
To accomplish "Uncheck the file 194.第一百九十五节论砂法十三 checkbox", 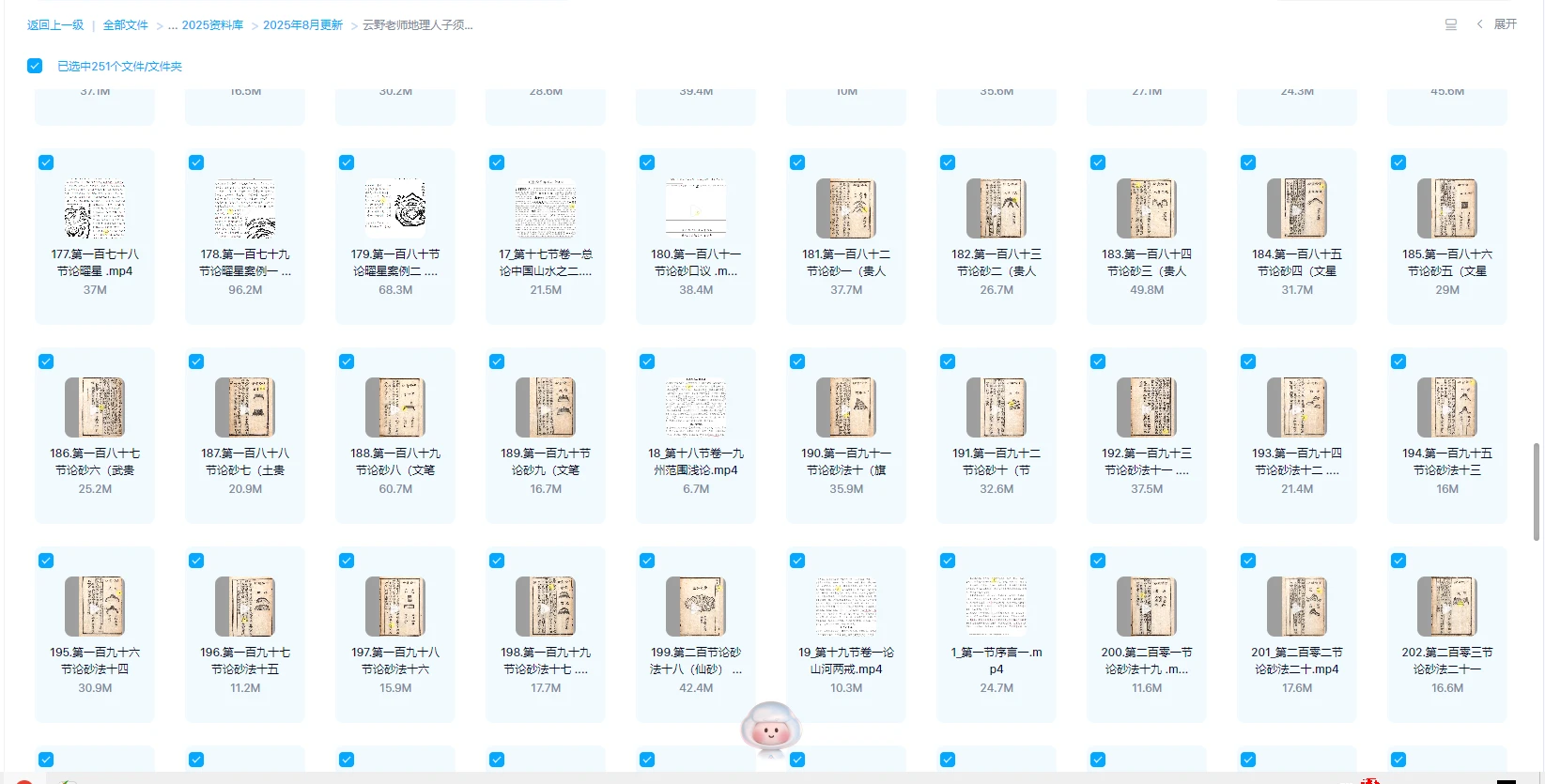I will point(1398,361).
